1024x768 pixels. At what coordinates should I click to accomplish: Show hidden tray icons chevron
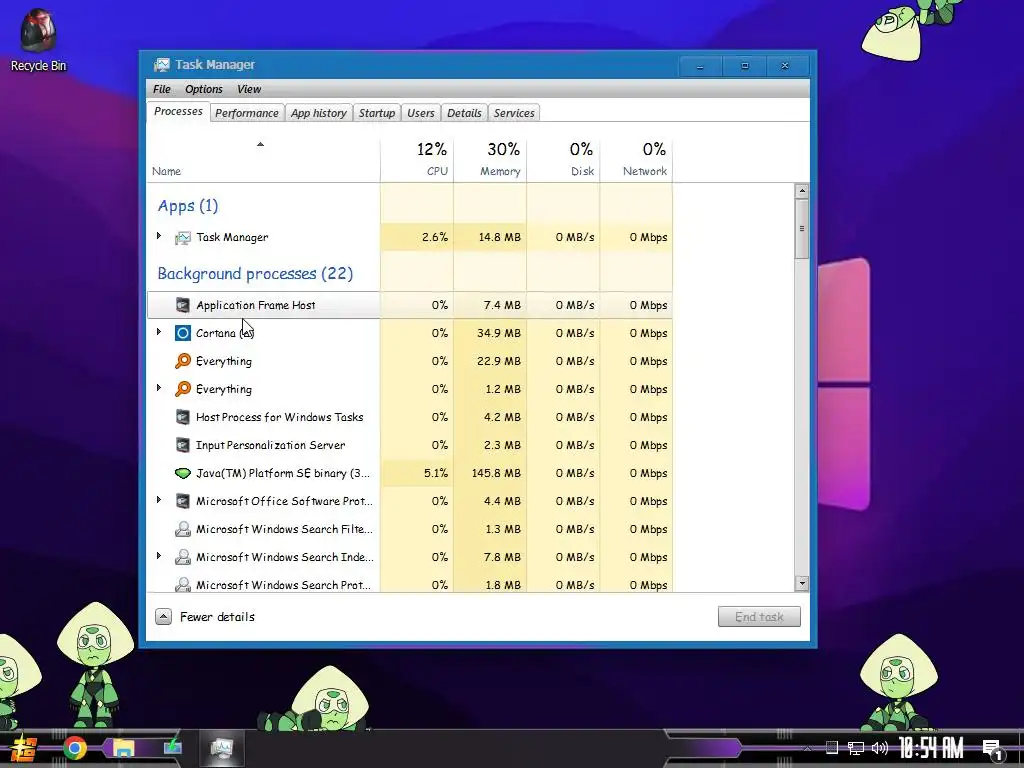coord(807,748)
